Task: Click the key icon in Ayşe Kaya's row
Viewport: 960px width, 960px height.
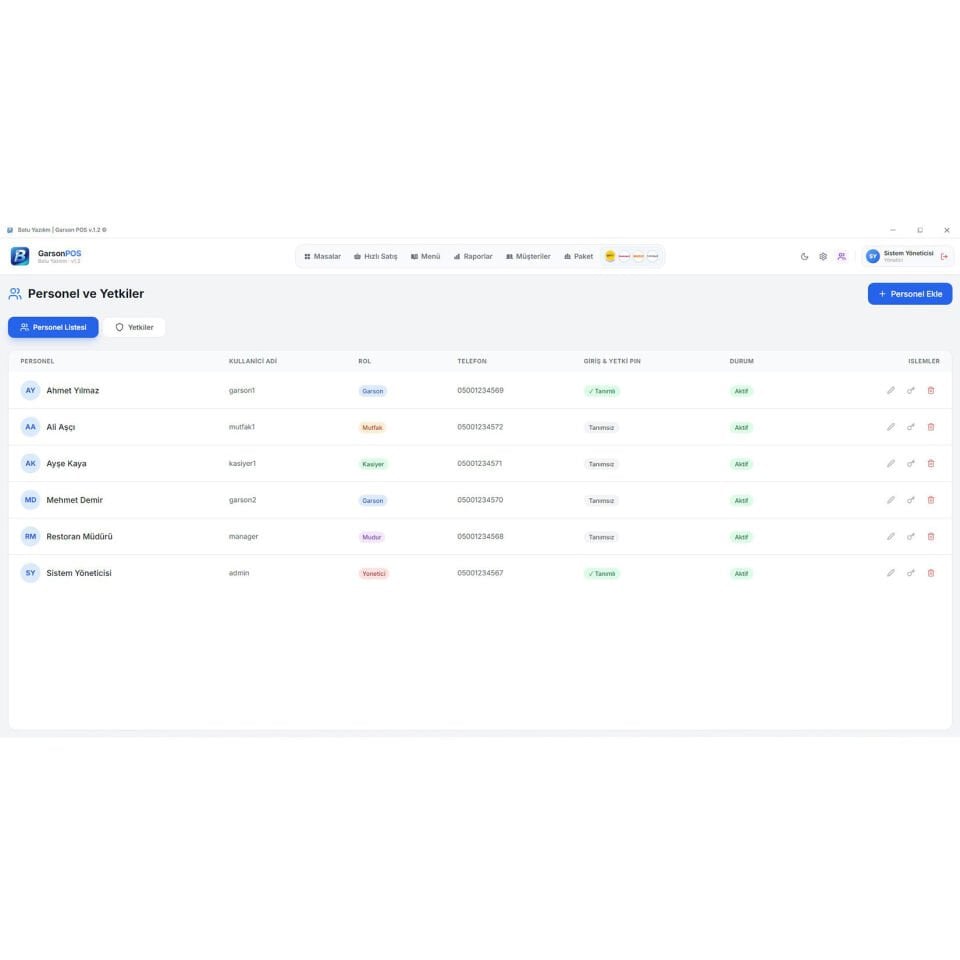Action: (x=911, y=463)
